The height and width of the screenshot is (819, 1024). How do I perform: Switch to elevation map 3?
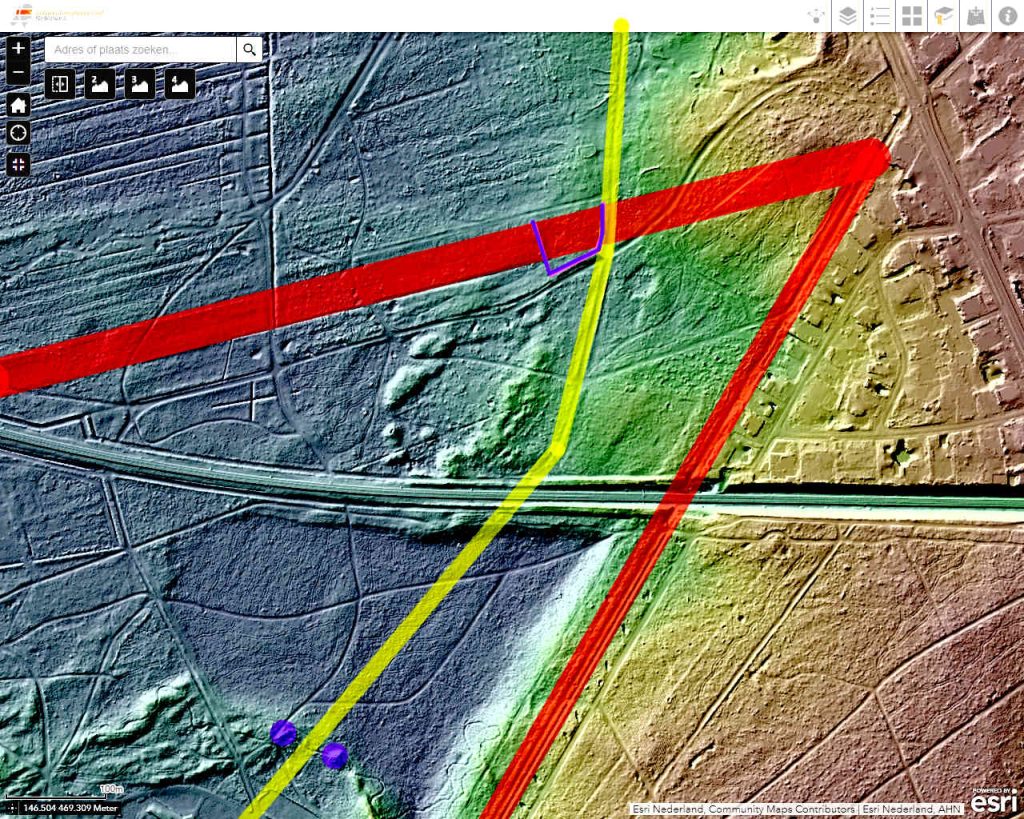tap(140, 84)
